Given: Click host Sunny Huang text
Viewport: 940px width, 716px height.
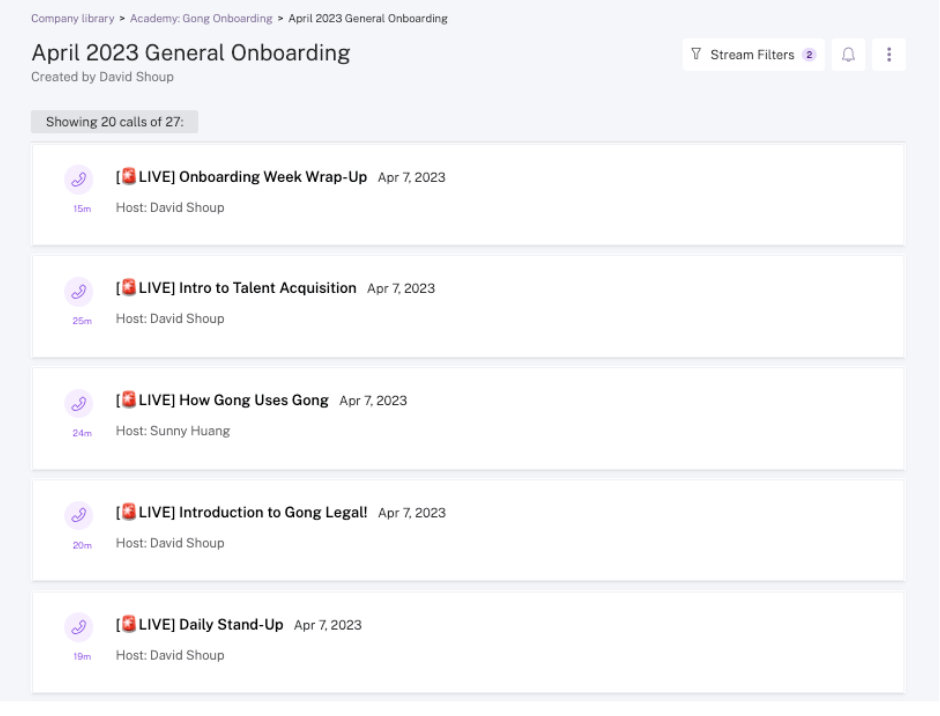Looking at the screenshot, I should tap(173, 431).
